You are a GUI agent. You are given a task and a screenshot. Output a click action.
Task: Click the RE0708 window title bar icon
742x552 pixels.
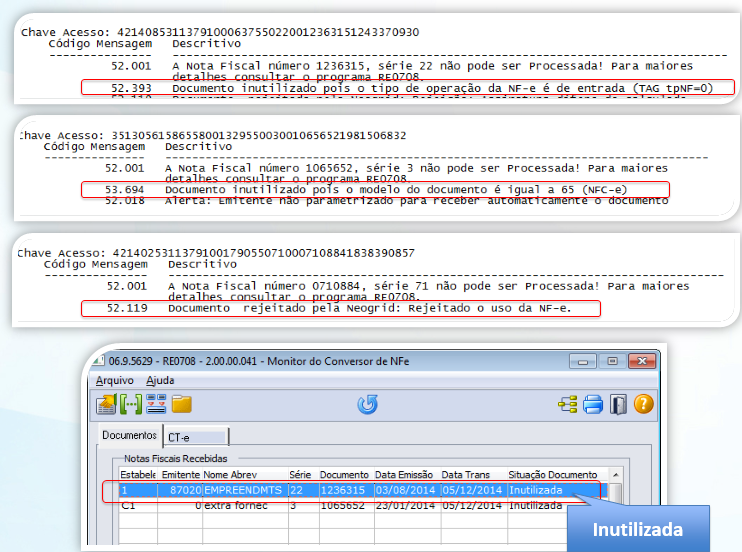[99, 361]
